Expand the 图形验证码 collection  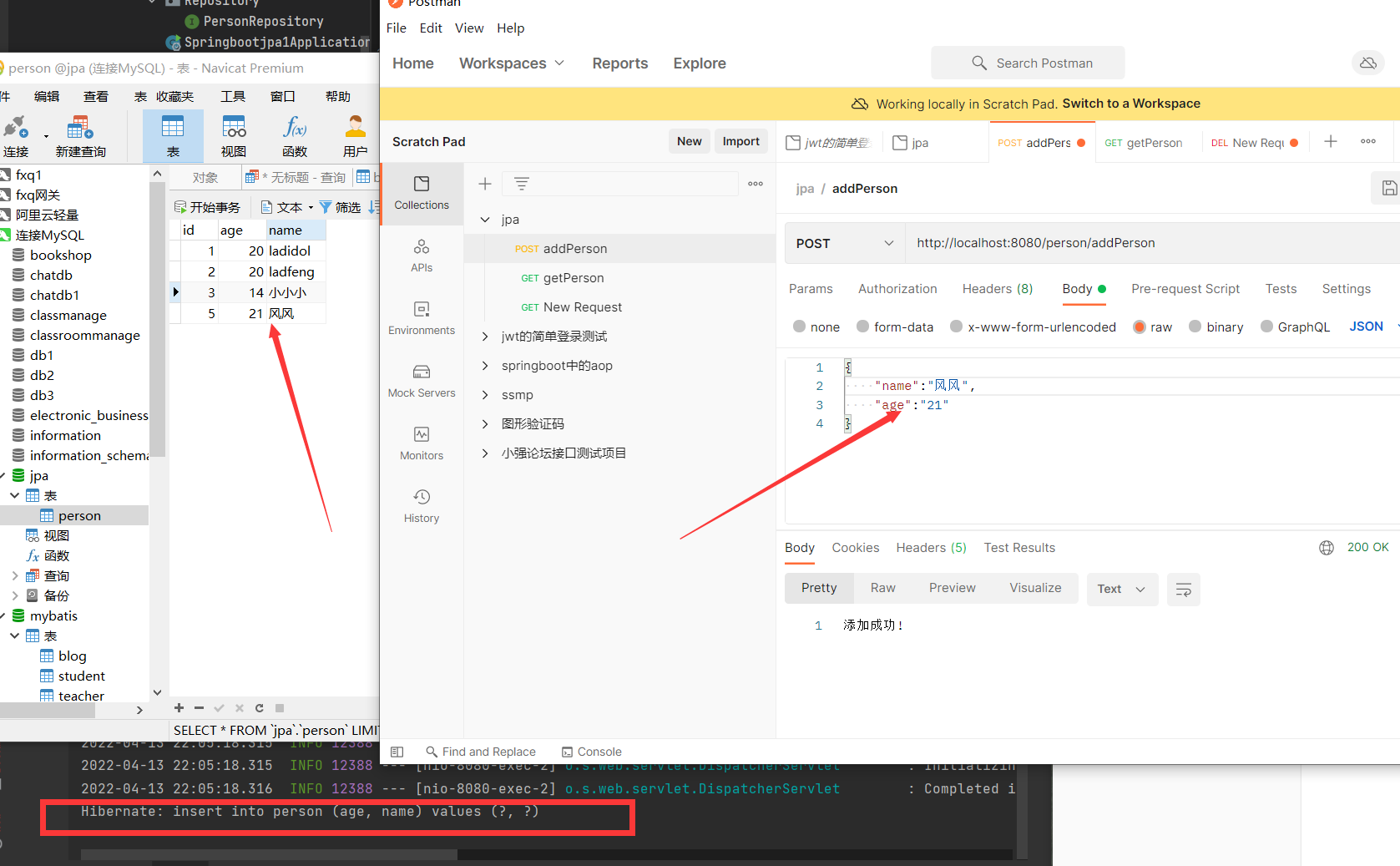tap(485, 424)
